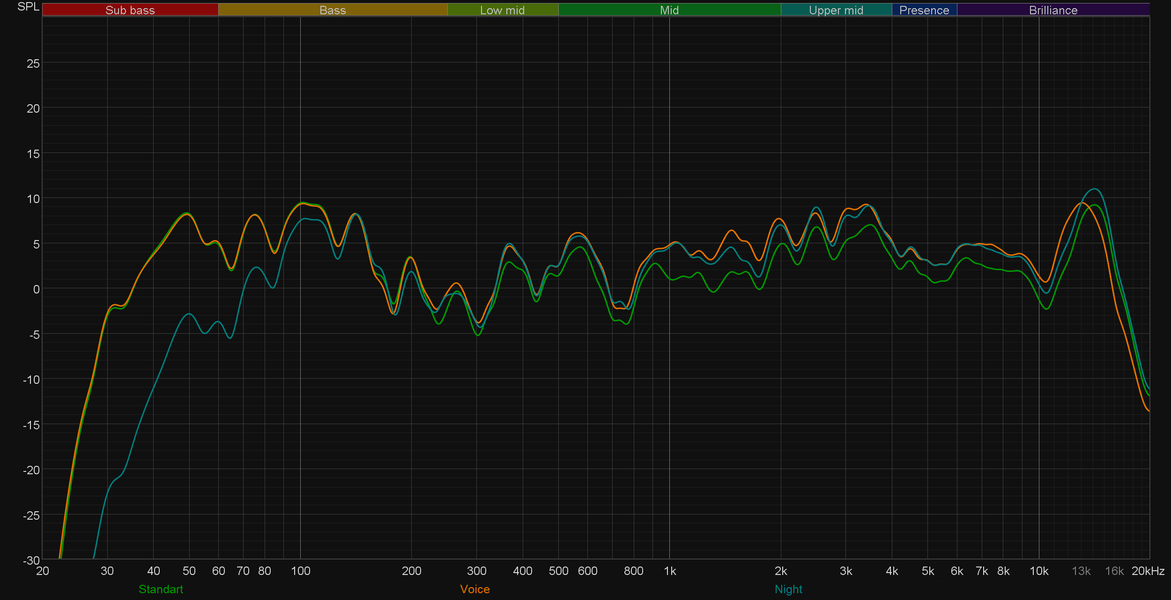The width and height of the screenshot is (1171, 600).
Task: Click the 100 Hz frequency axis label
Action: click(300, 571)
